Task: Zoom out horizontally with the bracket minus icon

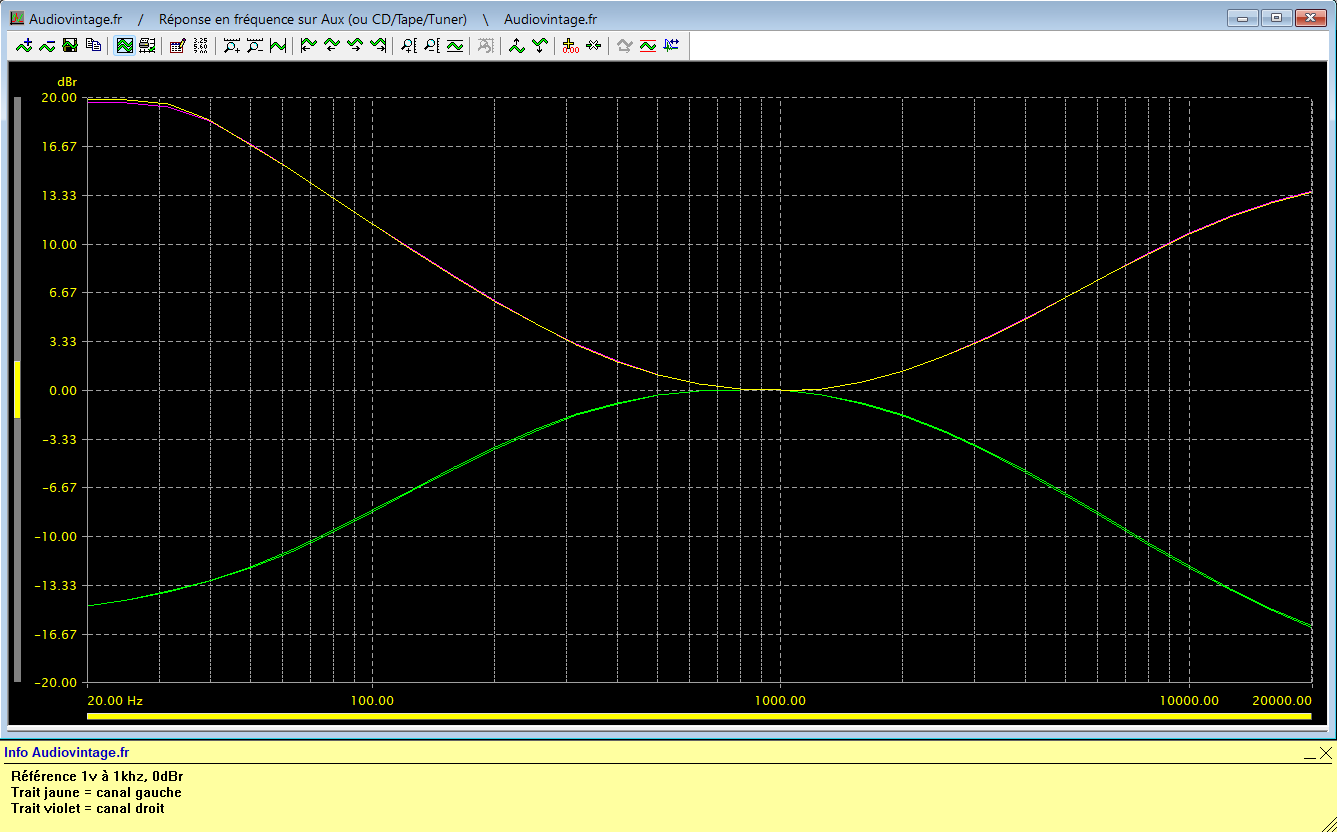Action: 254,45
